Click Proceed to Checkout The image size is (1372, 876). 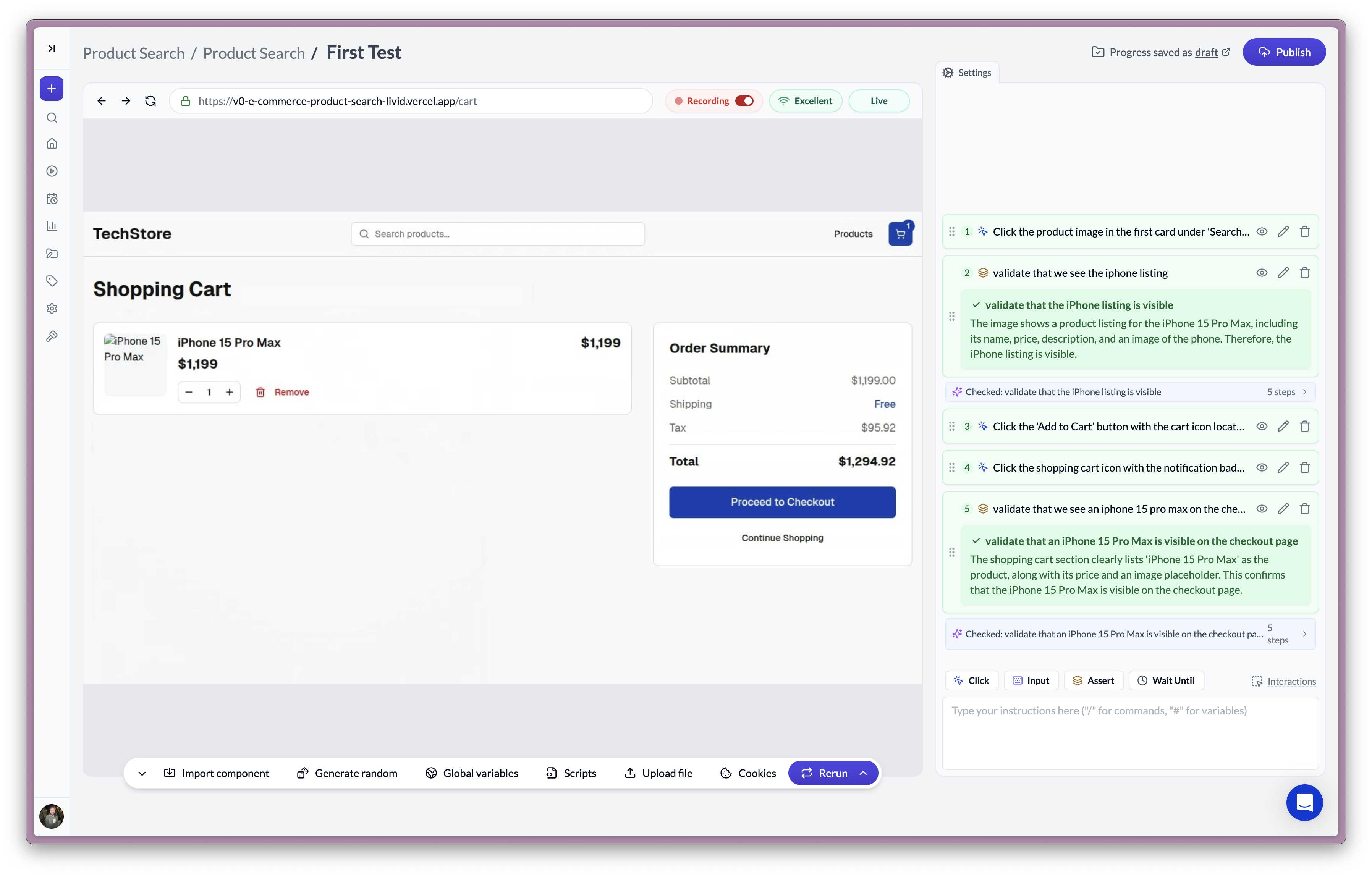pyautogui.click(x=782, y=502)
